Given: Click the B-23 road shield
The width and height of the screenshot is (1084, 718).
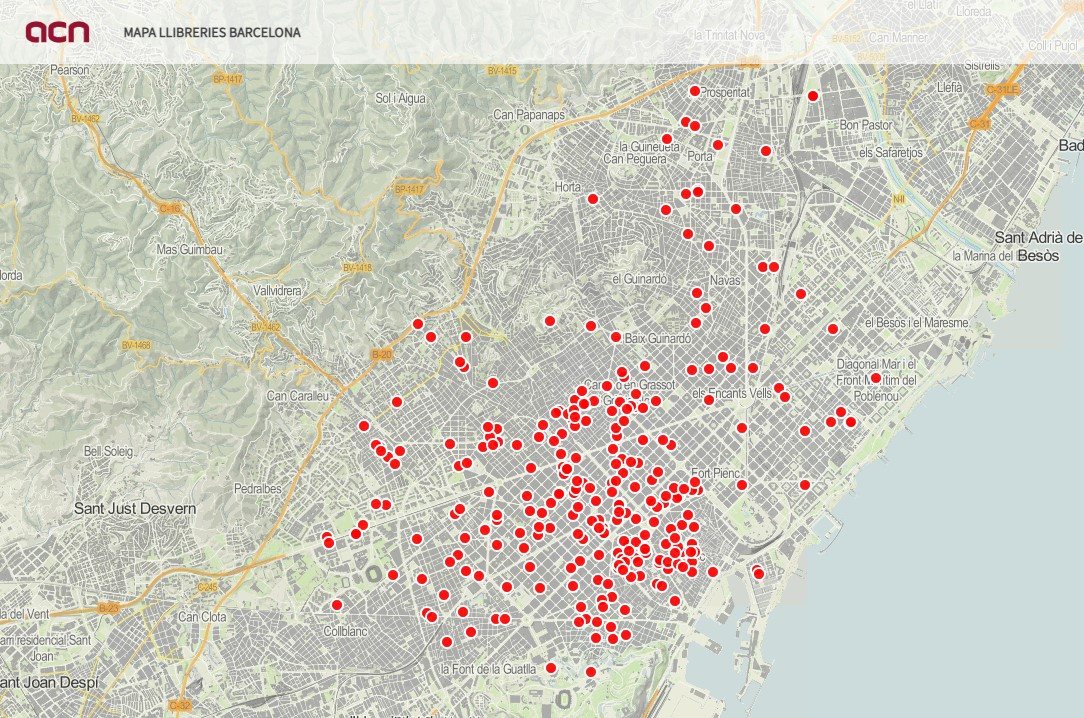Looking at the screenshot, I should click(109, 608).
